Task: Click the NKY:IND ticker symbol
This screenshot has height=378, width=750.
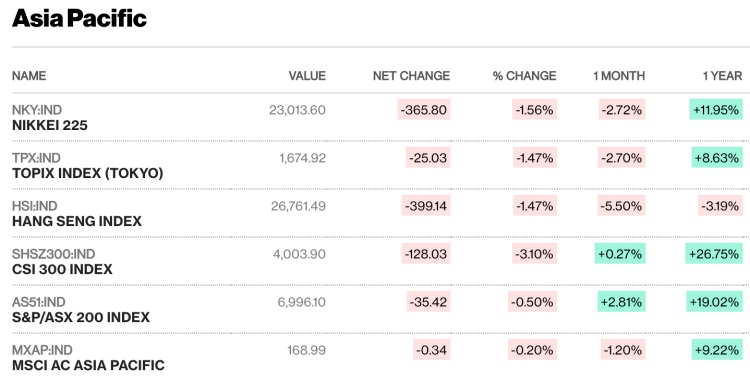Action: [x=37, y=110]
